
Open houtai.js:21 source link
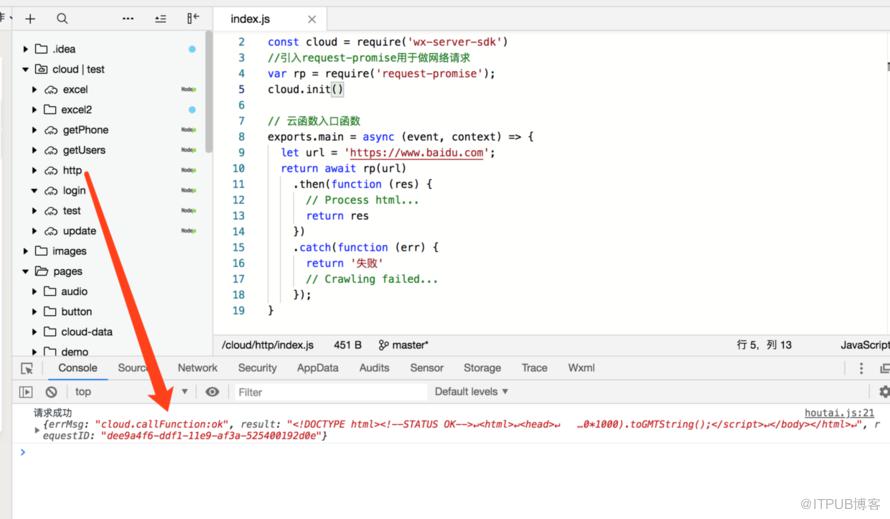pos(839,413)
